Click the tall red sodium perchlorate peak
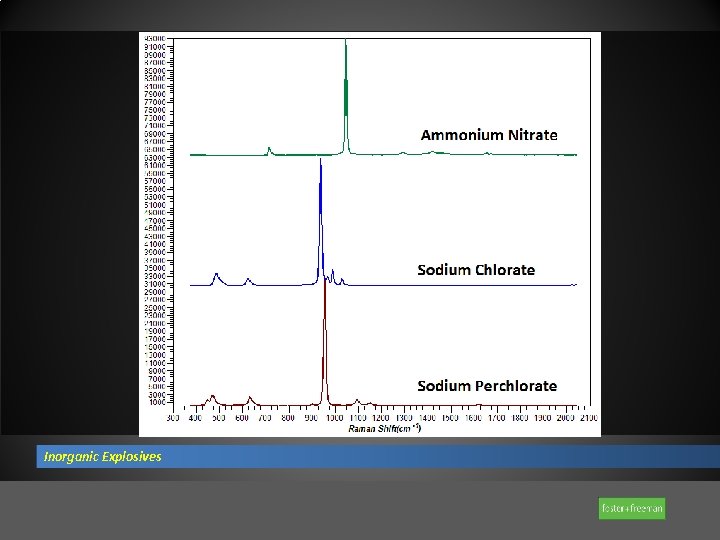Image resolution: width=720 pixels, height=540 pixels. click(325, 340)
